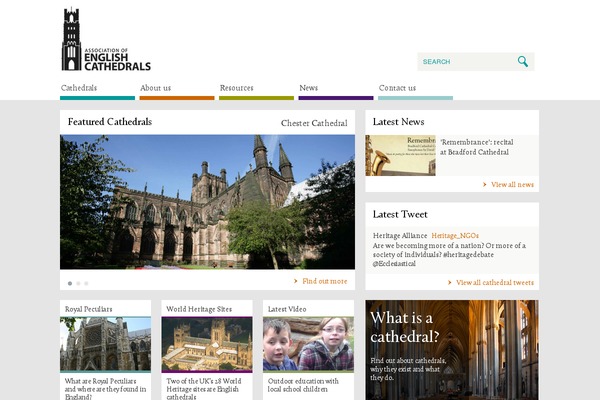
Task: Click the View all news link
Action: 512,184
